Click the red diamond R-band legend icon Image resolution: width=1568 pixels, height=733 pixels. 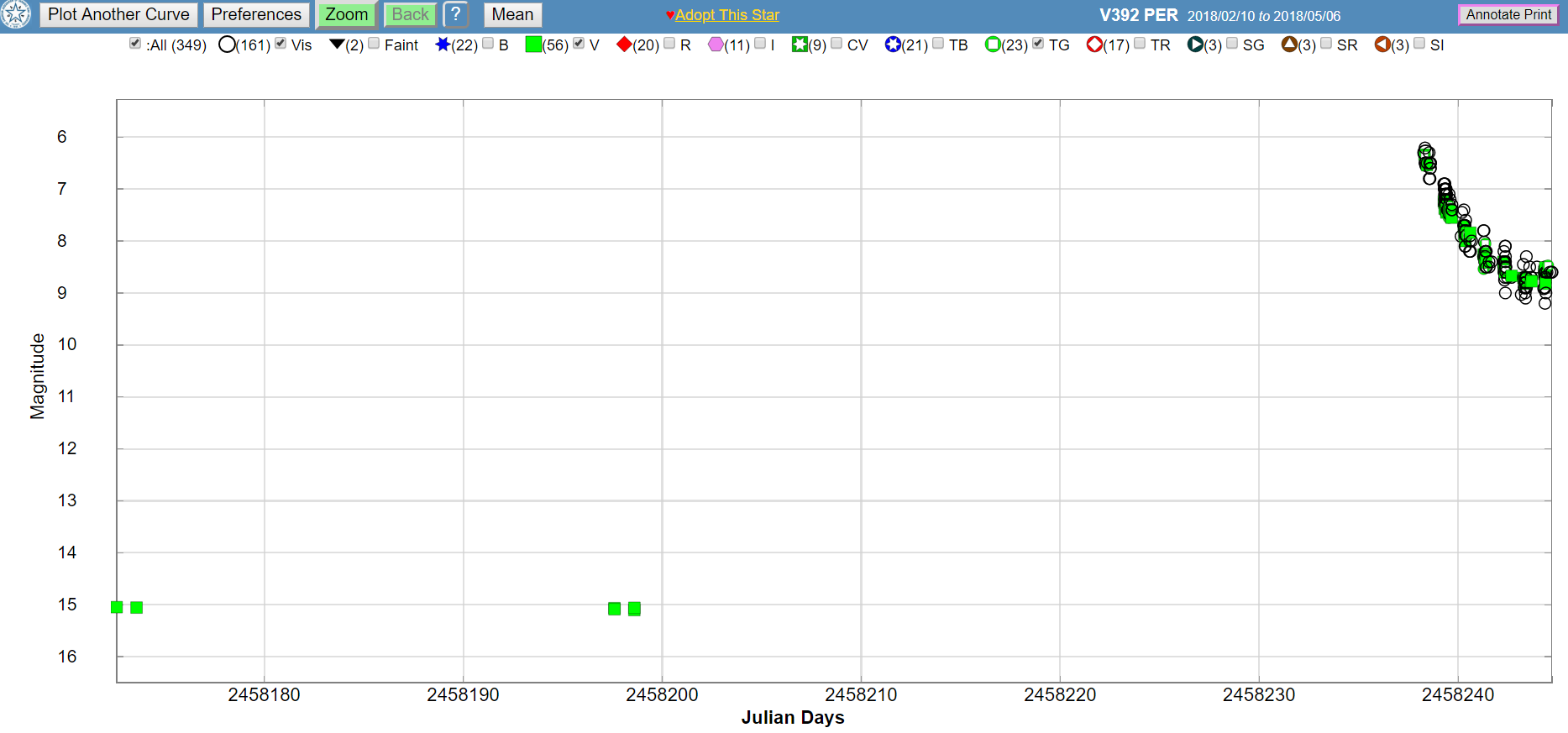(x=624, y=45)
